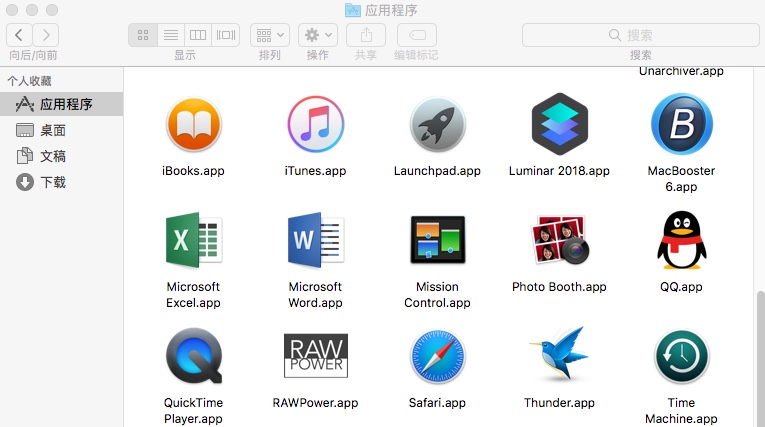
Task: Switch to column view mode
Action: [198, 35]
